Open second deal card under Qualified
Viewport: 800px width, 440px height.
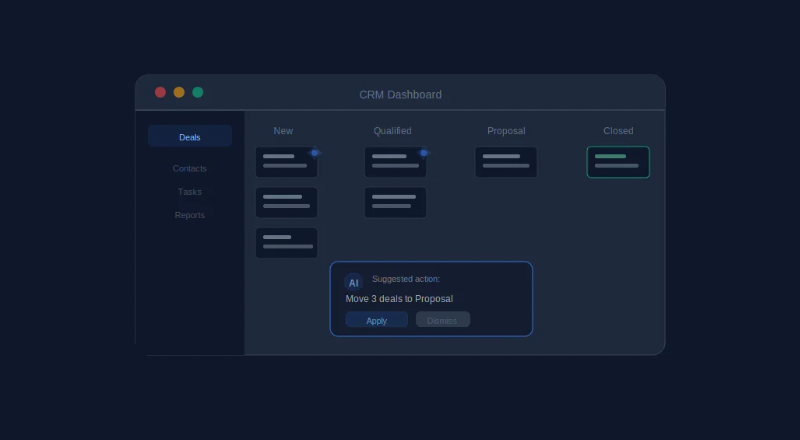pyautogui.click(x=395, y=203)
